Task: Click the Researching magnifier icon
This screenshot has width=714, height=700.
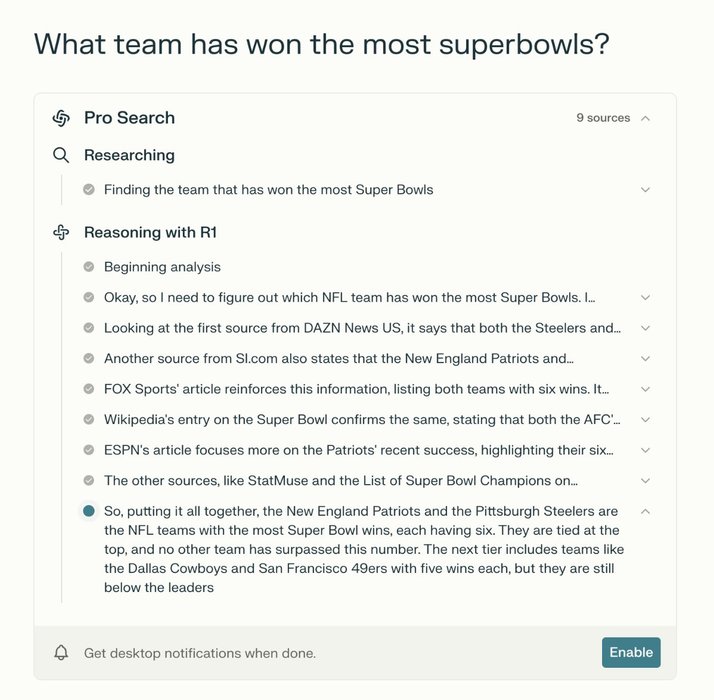Action: (61, 155)
